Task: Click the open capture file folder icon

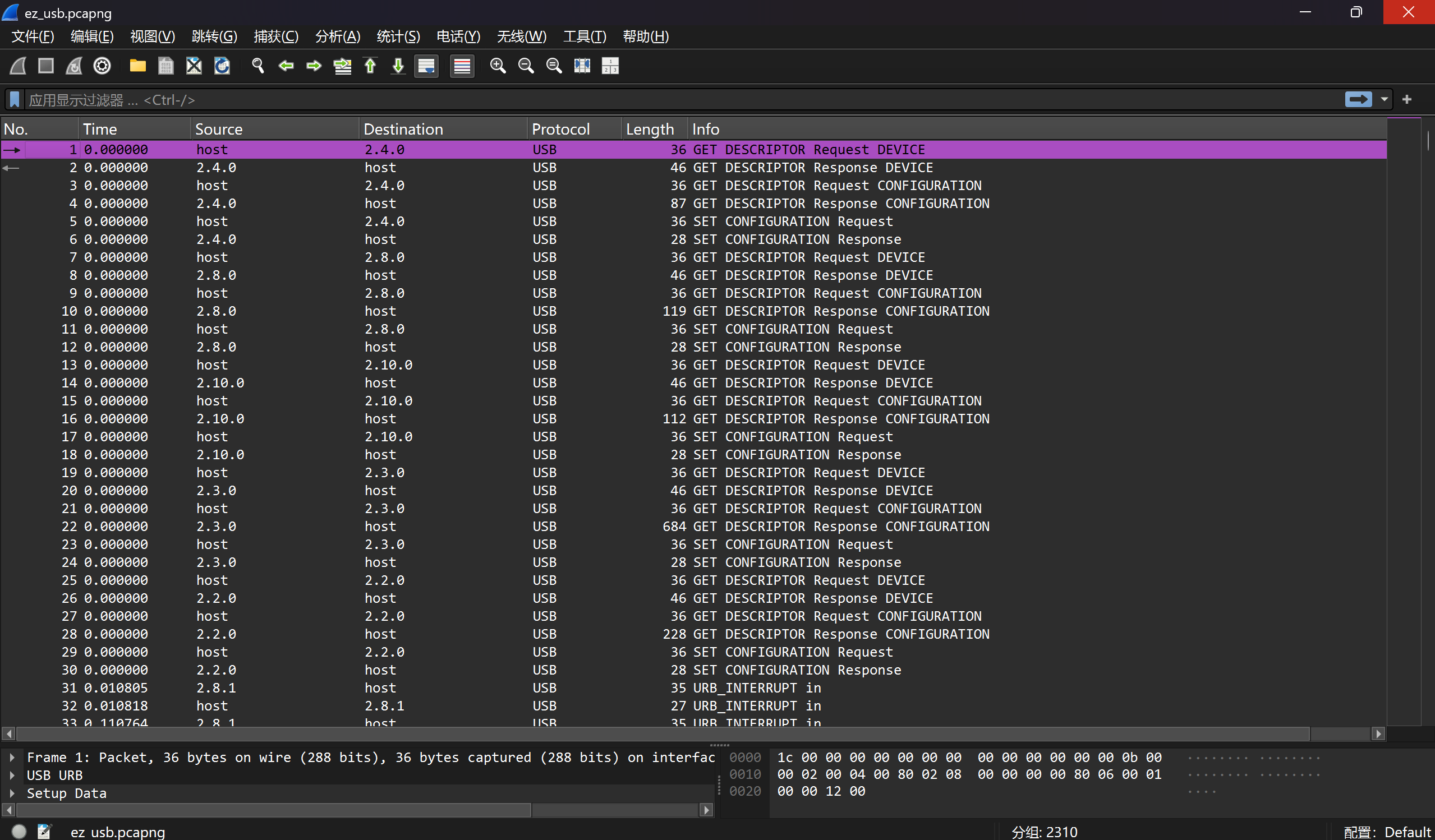Action: (137, 66)
